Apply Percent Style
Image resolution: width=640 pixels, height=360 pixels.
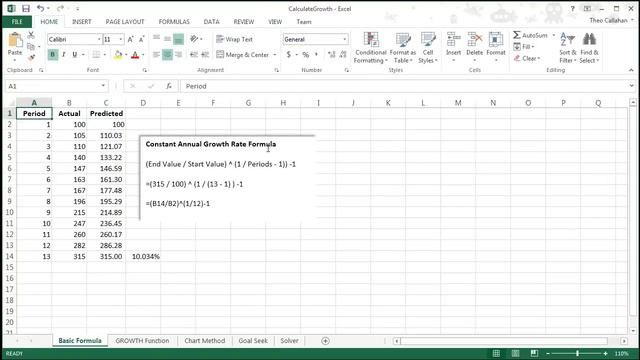pos(305,54)
